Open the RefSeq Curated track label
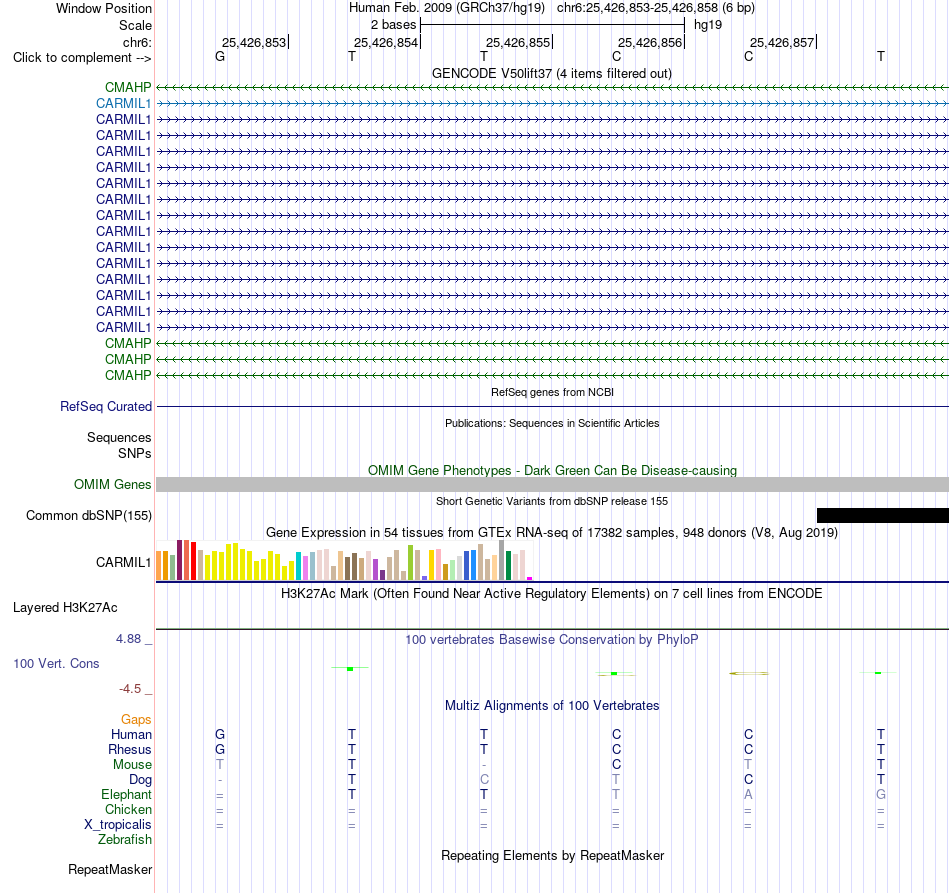 coord(106,407)
